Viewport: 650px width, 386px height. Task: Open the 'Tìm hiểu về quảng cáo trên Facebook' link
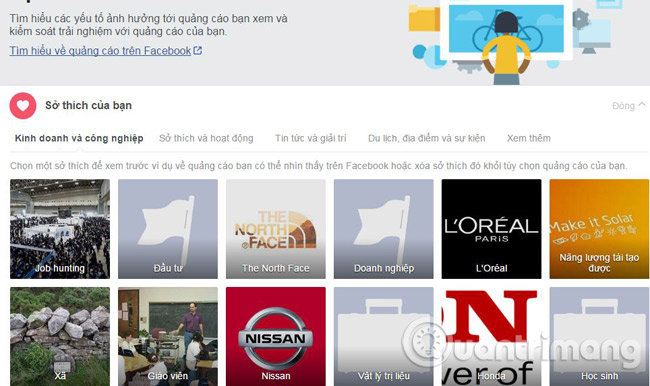tap(100, 51)
